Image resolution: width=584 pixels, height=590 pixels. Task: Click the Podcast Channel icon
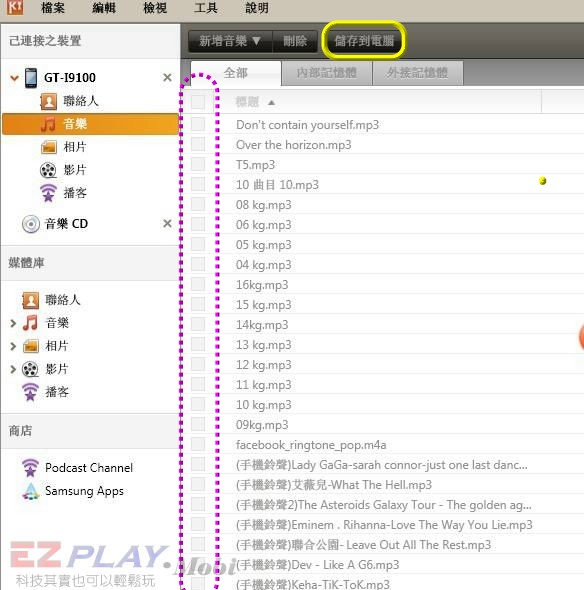click(30, 468)
